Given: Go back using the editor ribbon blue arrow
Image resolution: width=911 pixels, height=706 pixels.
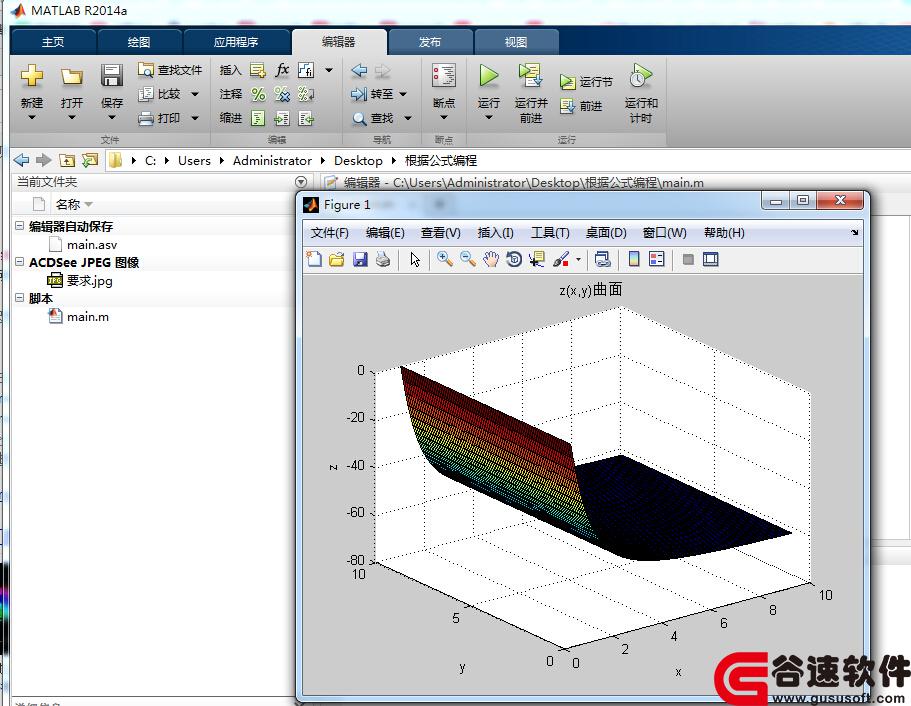Looking at the screenshot, I should (x=360, y=70).
